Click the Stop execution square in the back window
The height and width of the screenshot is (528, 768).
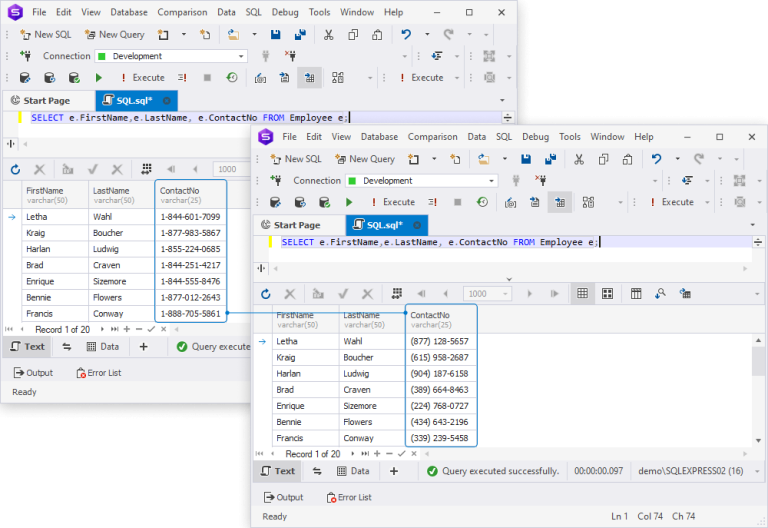click(x=207, y=77)
